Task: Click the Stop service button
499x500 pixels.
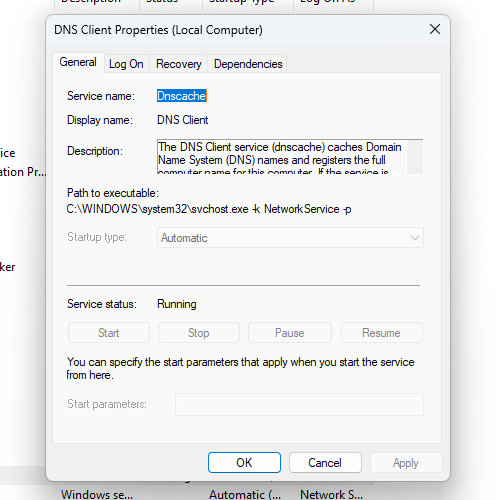Action: pos(199,332)
